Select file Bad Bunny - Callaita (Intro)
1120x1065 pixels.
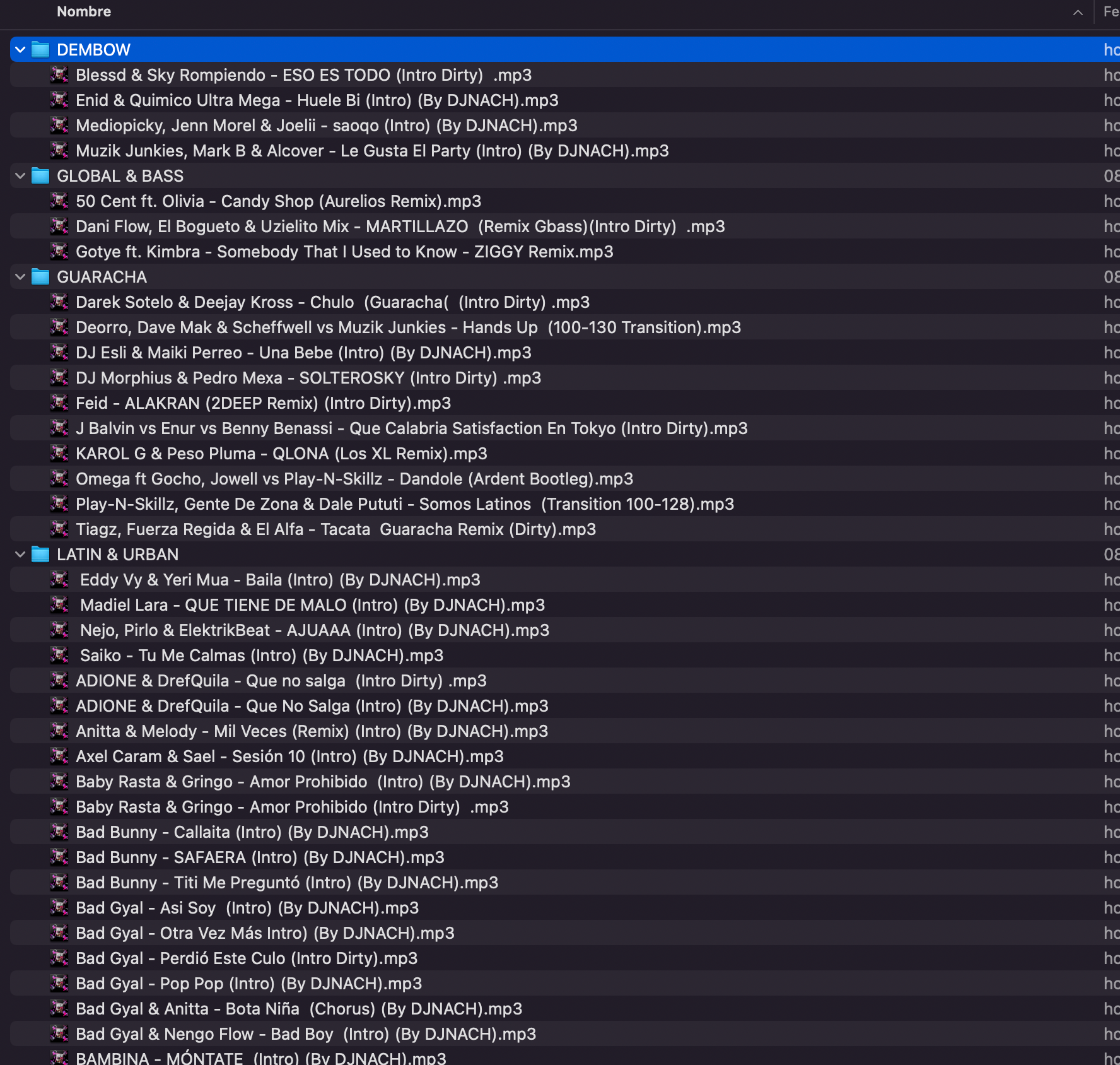coord(252,832)
